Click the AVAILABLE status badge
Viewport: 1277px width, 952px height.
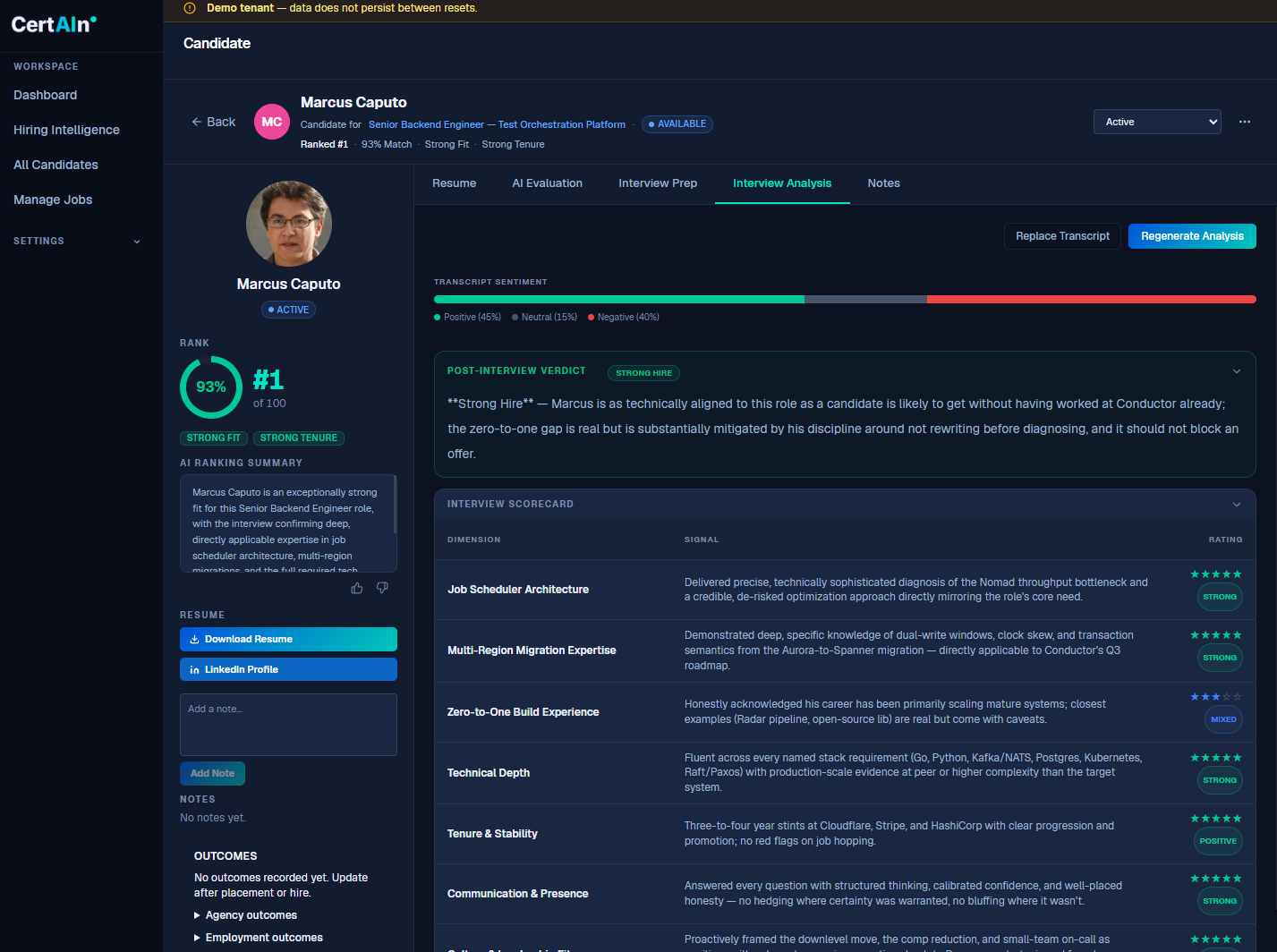(677, 124)
